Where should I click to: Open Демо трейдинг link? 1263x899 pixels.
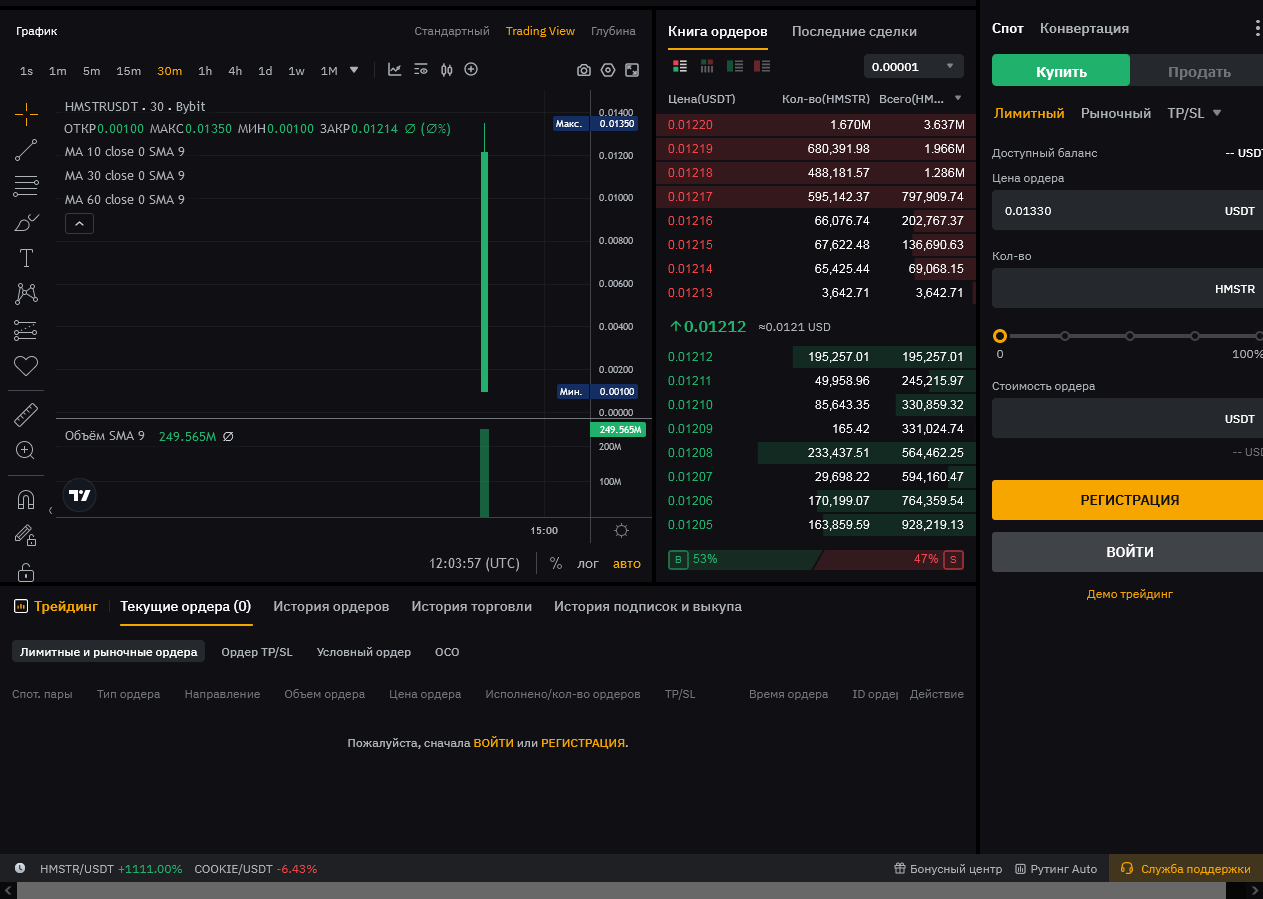pyautogui.click(x=1130, y=594)
